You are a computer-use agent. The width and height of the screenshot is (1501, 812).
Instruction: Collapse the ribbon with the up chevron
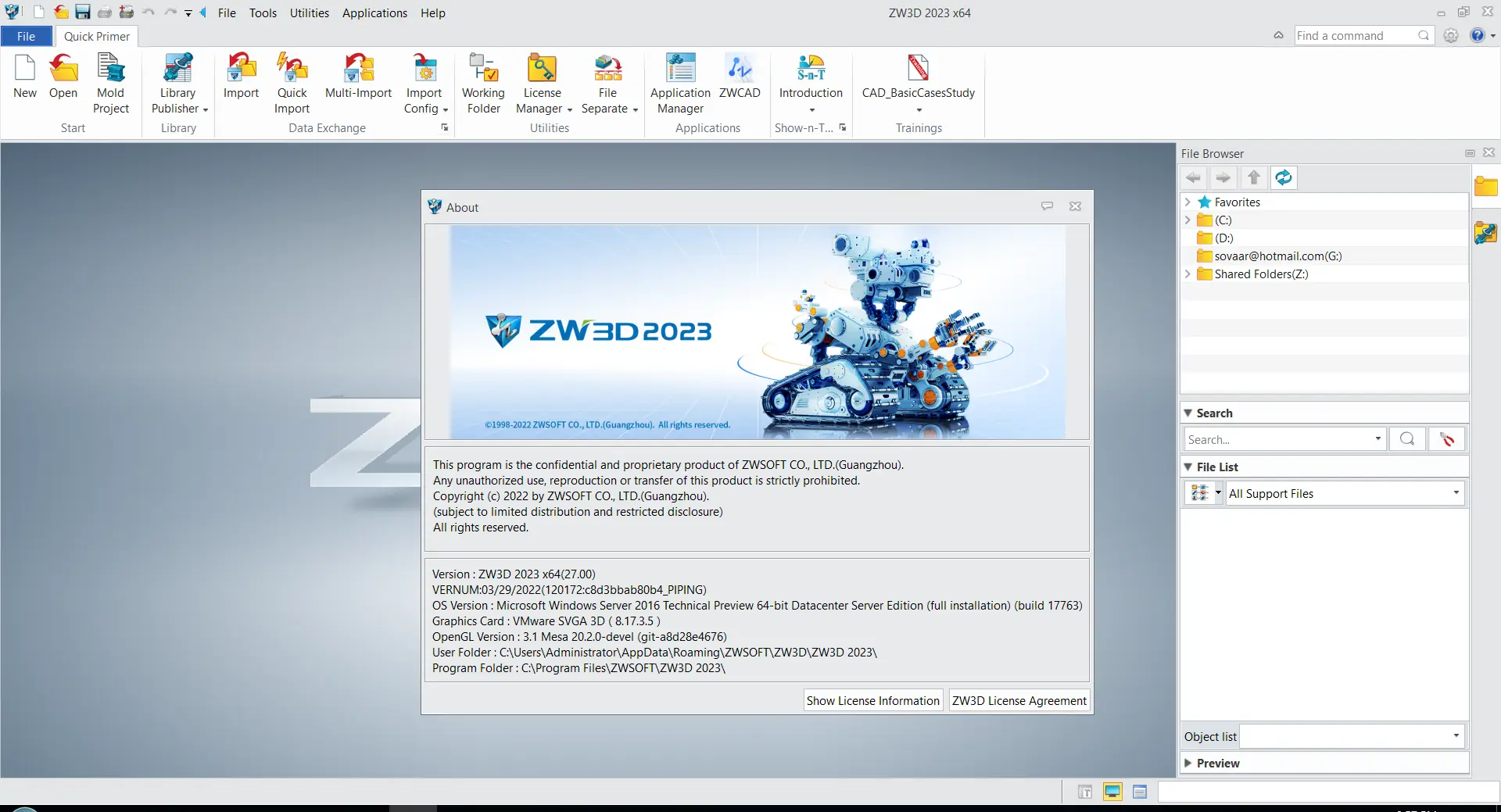1279,35
